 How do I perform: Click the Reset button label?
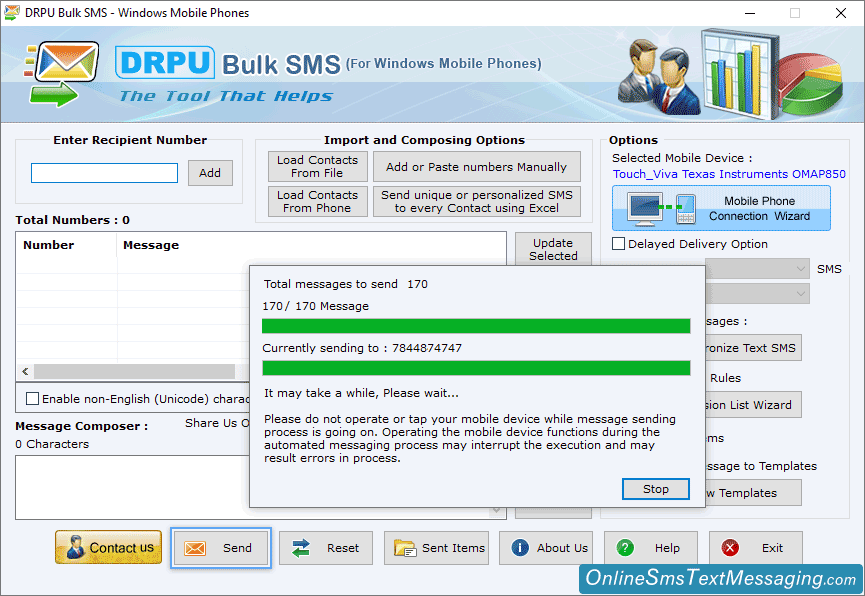tap(343, 548)
